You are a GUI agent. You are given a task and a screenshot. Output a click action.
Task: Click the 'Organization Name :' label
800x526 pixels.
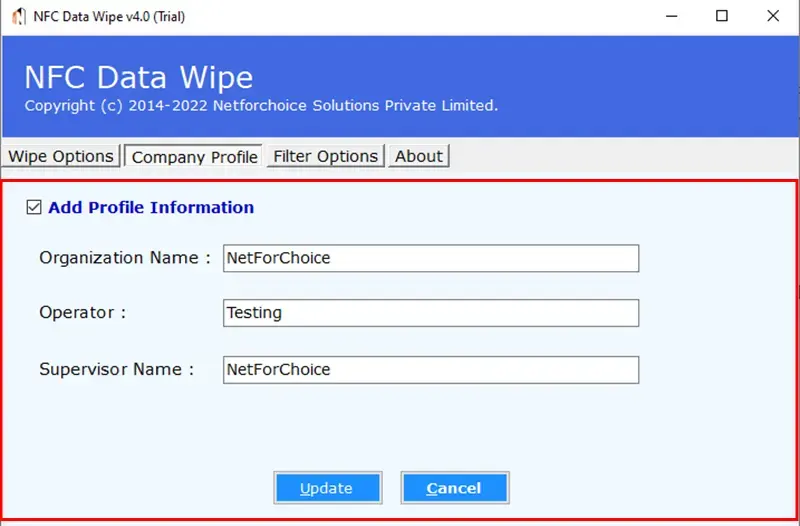pos(125,258)
